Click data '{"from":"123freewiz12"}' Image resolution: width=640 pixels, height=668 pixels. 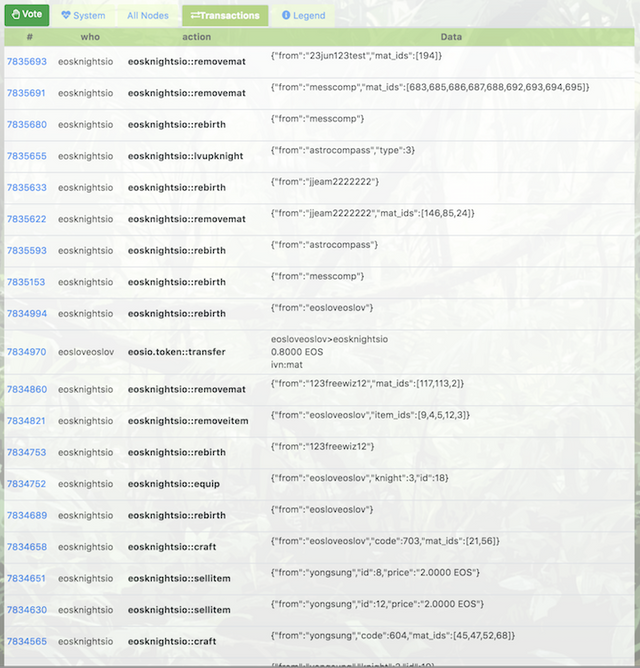point(323,447)
